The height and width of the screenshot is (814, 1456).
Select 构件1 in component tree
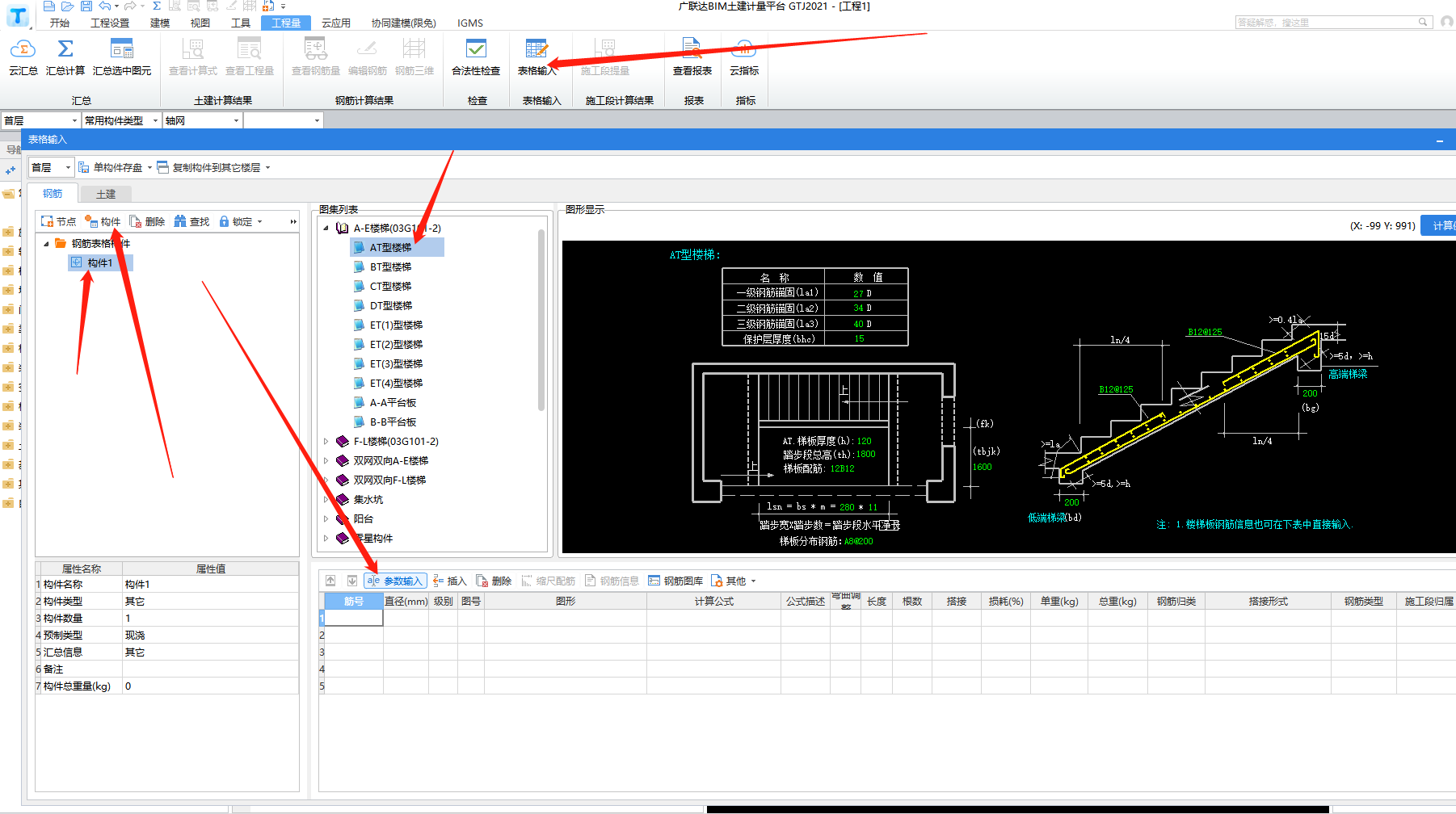[100, 262]
